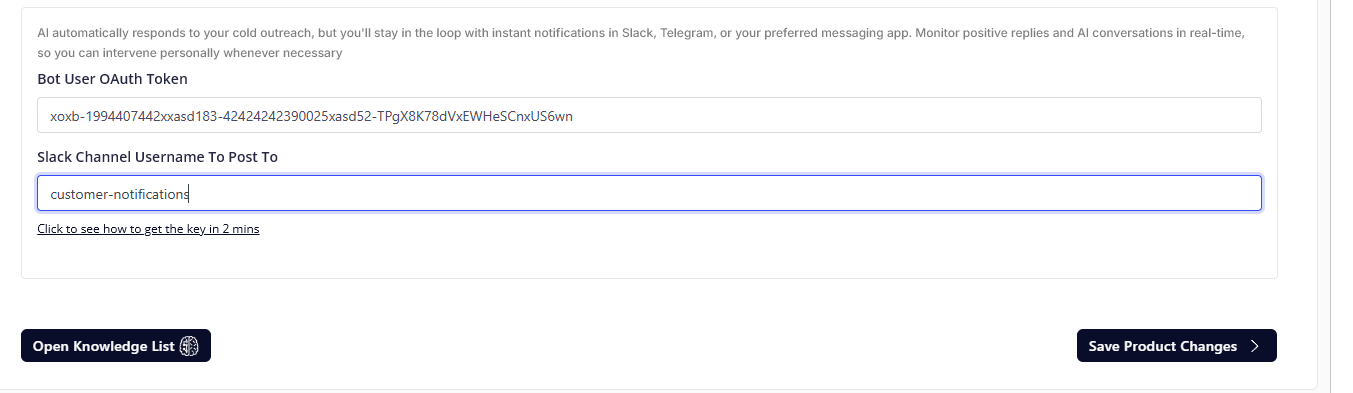Click the brain icon on Open Knowledge List
Viewport: 1353px width, 393px height.
click(190, 346)
